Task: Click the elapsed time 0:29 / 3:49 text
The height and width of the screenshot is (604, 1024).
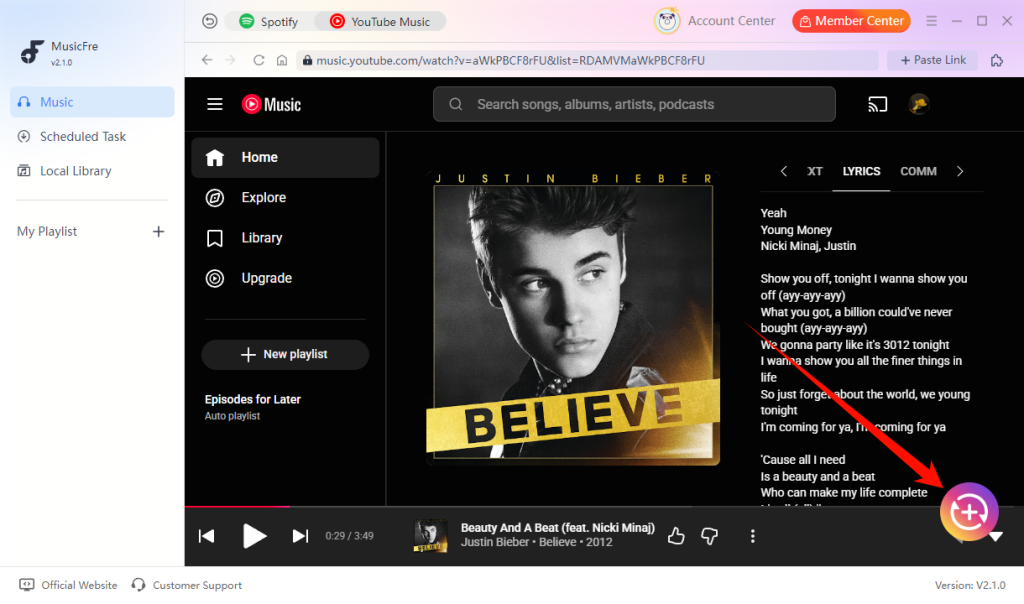Action: (349, 536)
